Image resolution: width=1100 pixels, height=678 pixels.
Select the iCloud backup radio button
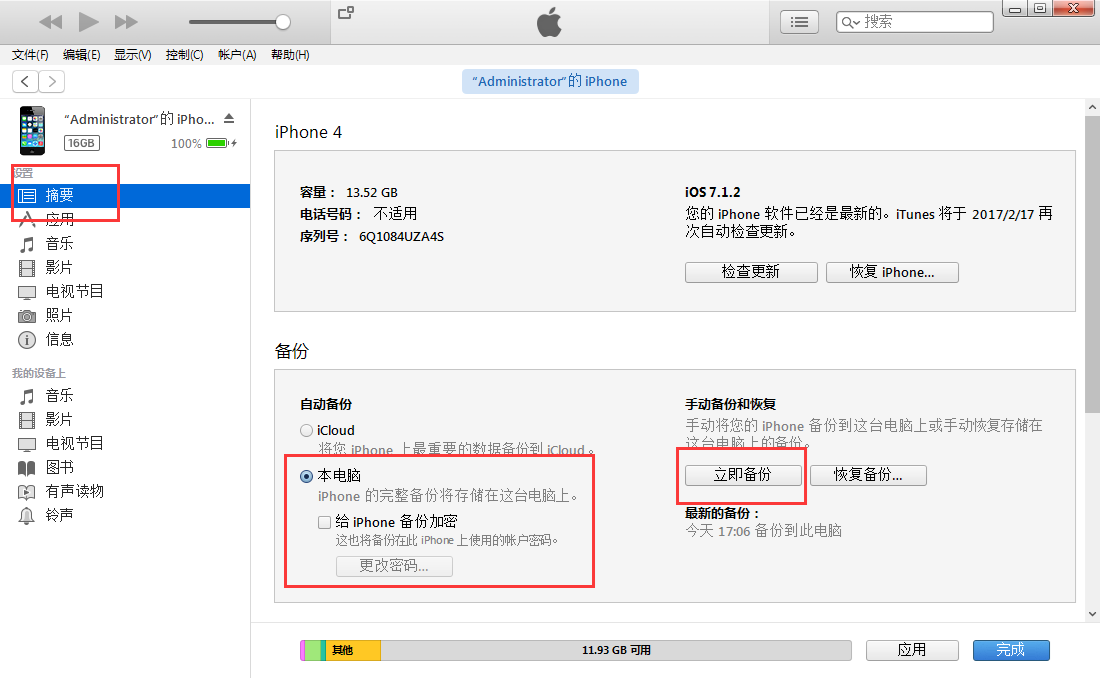(x=307, y=430)
